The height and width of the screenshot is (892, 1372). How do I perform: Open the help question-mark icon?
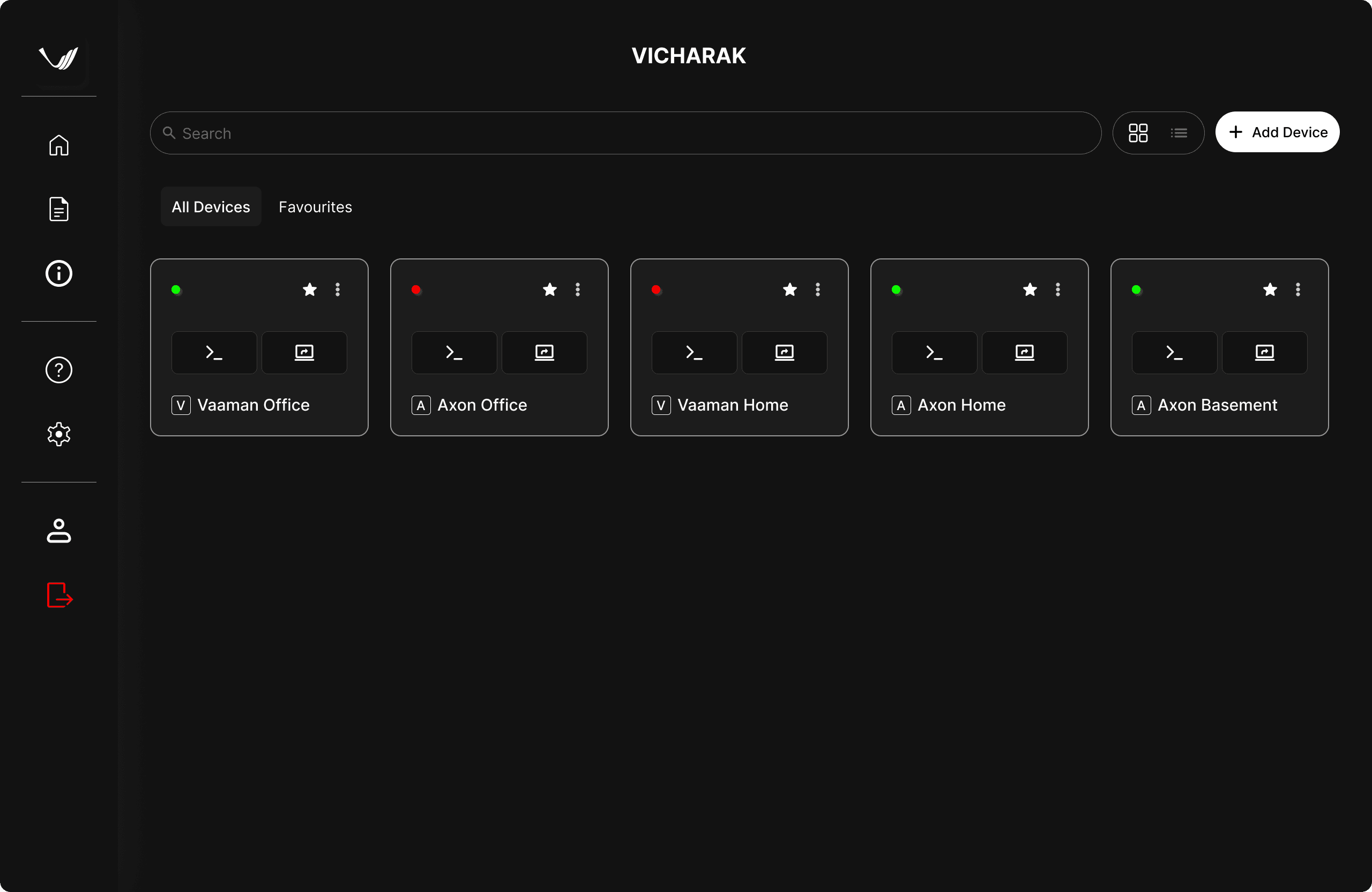[x=59, y=369]
